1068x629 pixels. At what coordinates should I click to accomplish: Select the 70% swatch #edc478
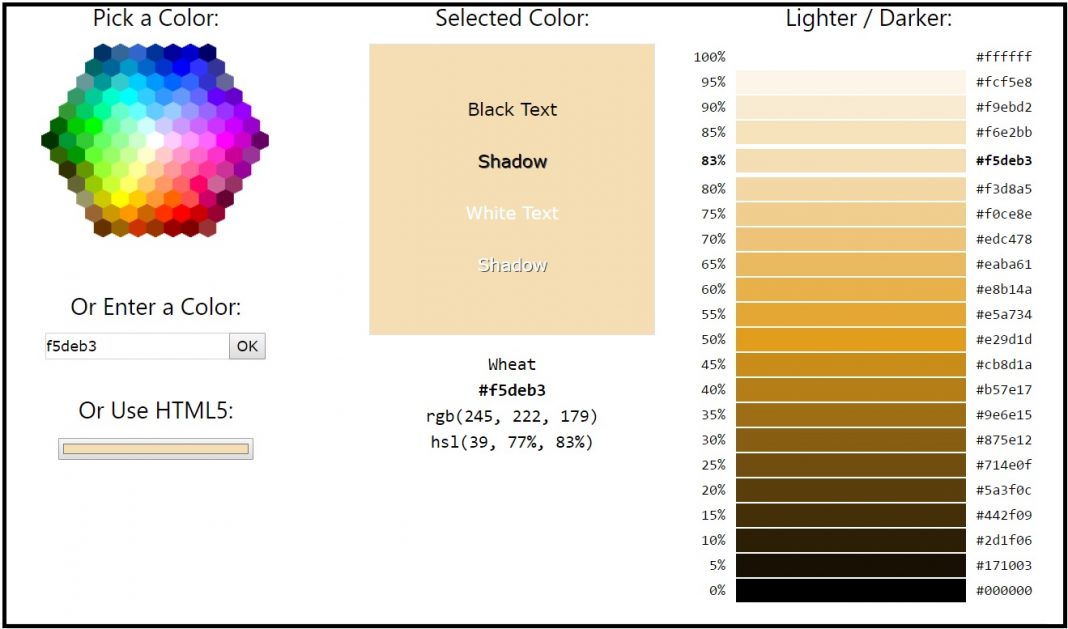(850, 239)
